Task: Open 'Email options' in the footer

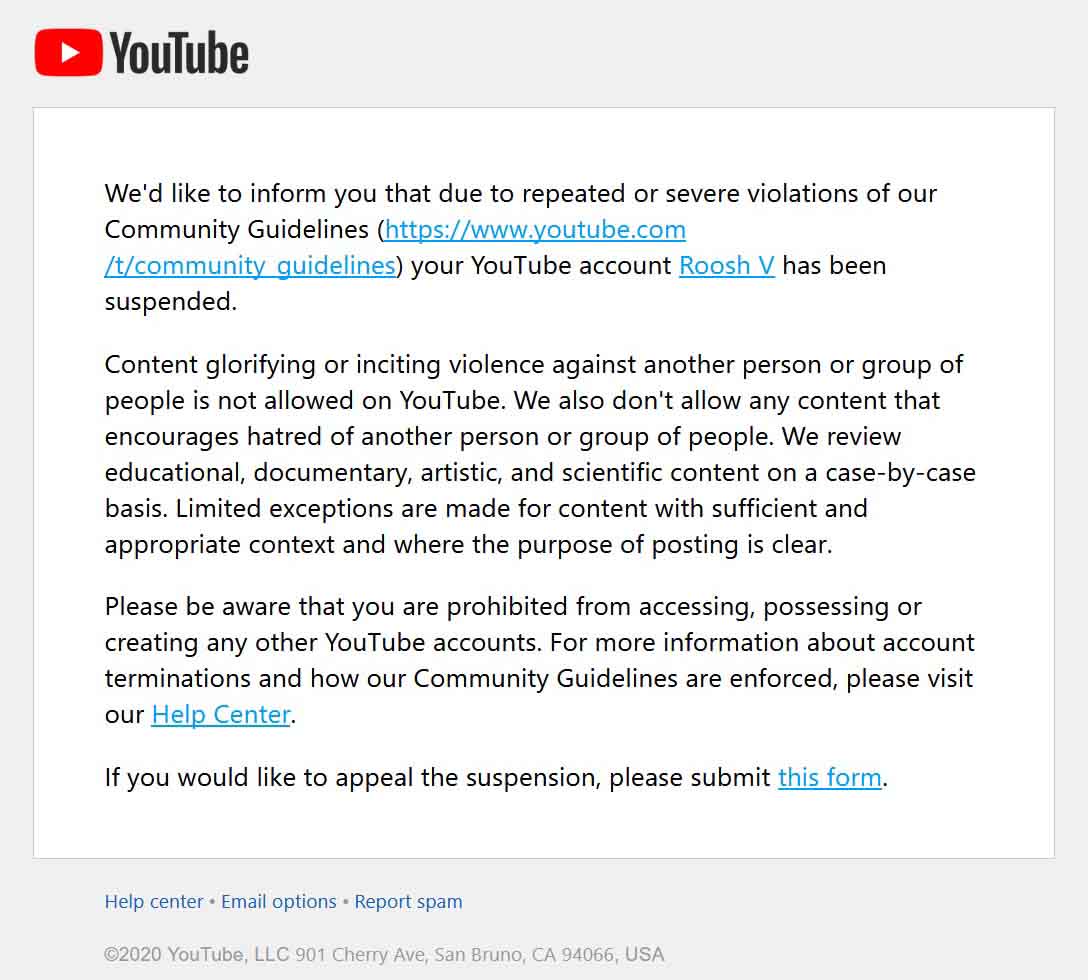Action: pos(279,902)
